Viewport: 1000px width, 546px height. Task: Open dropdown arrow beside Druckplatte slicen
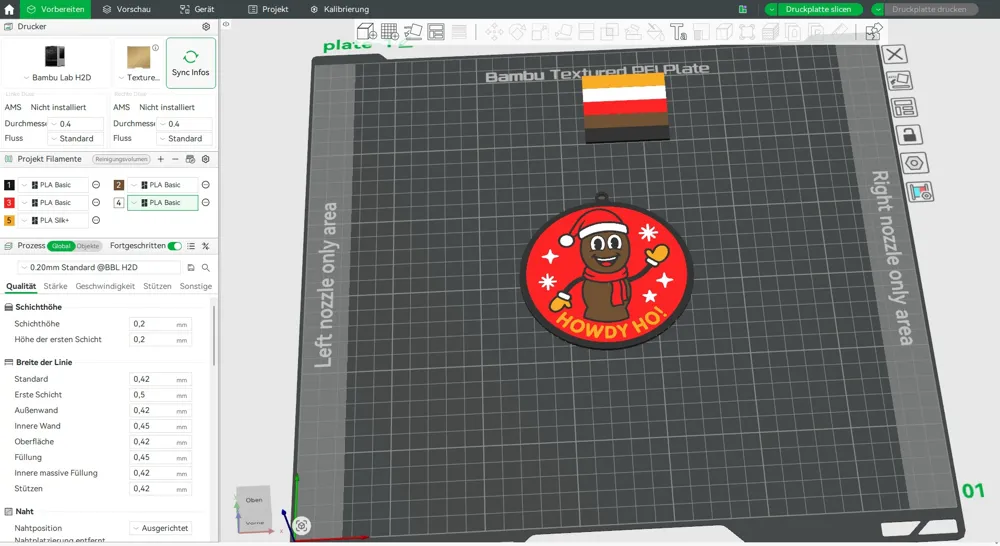tap(772, 9)
